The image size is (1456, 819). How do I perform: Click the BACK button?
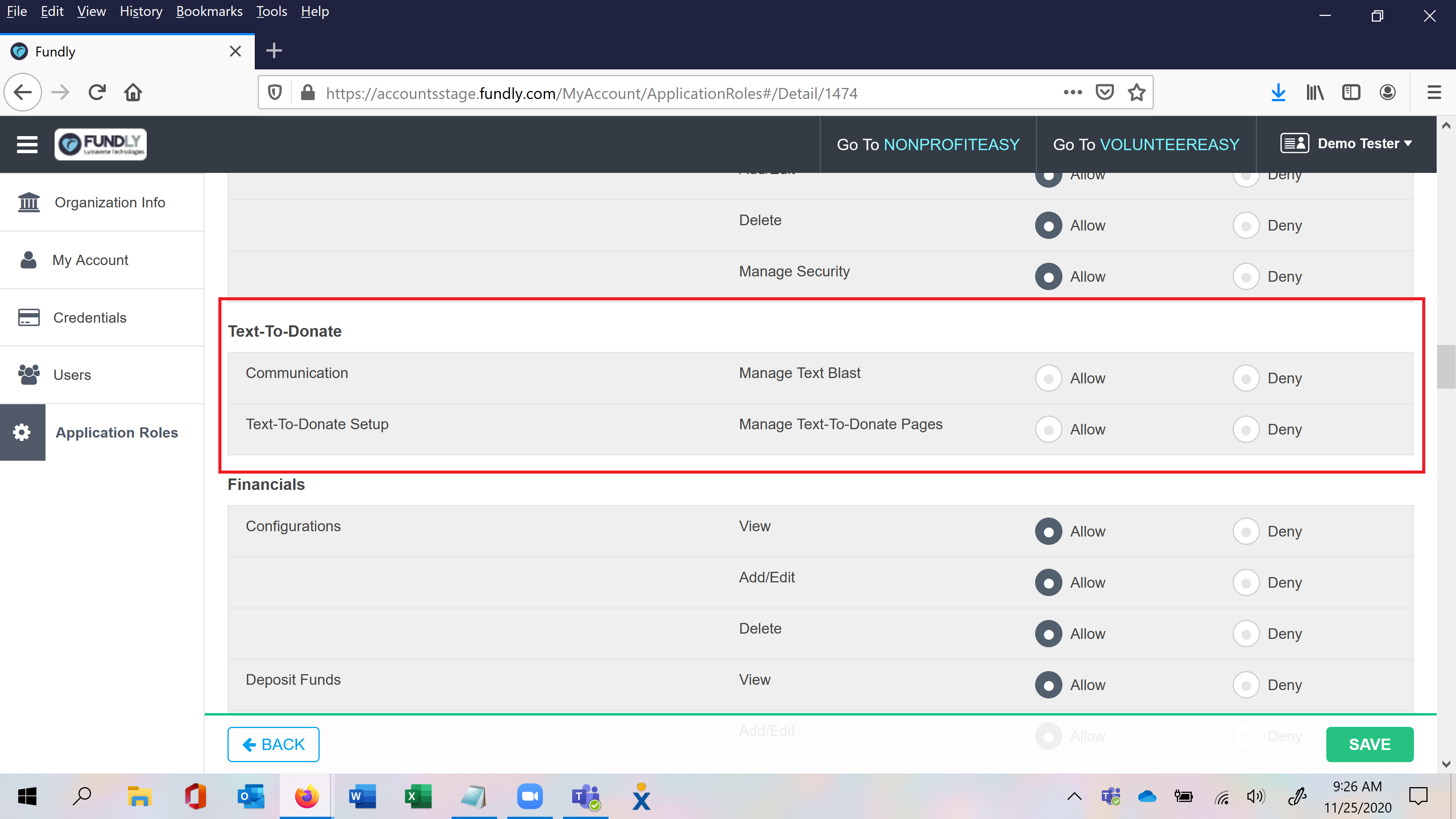pyautogui.click(x=273, y=744)
